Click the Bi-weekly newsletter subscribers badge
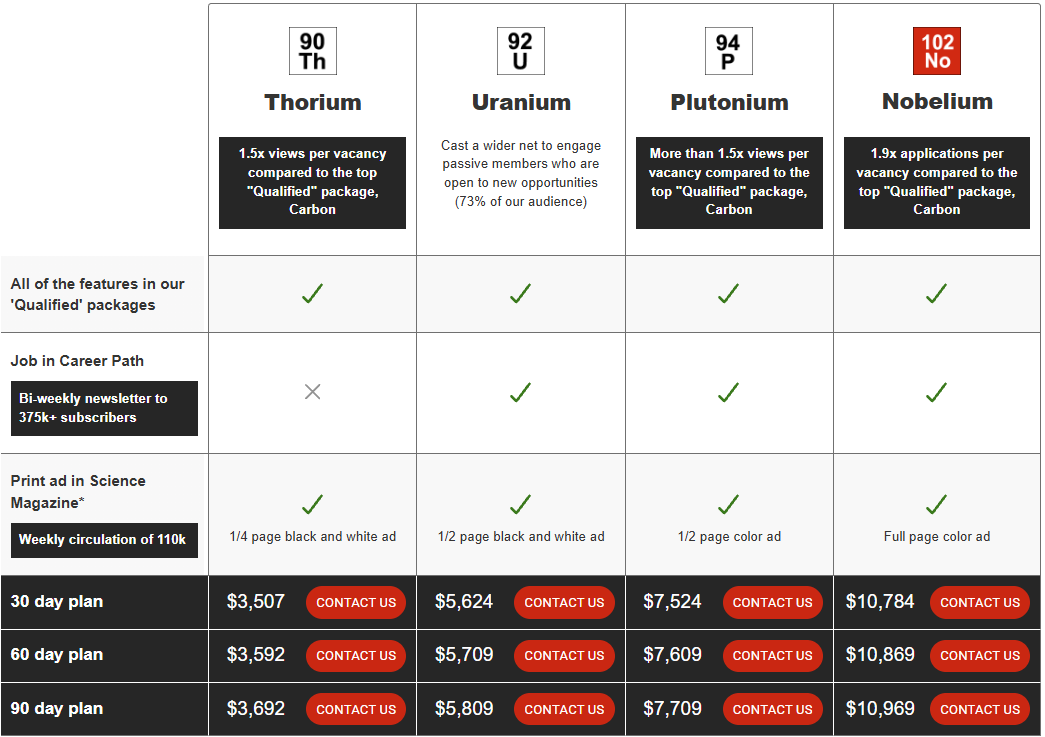1045x737 pixels. pyautogui.click(x=104, y=408)
